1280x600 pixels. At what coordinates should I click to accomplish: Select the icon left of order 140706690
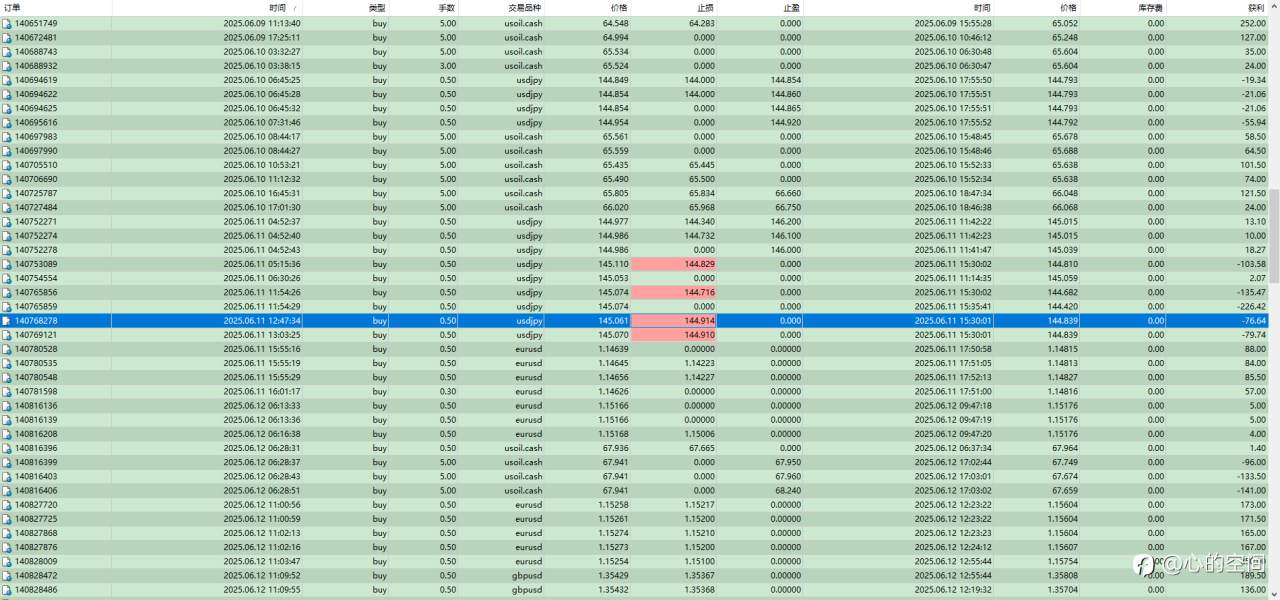[x=6, y=179]
